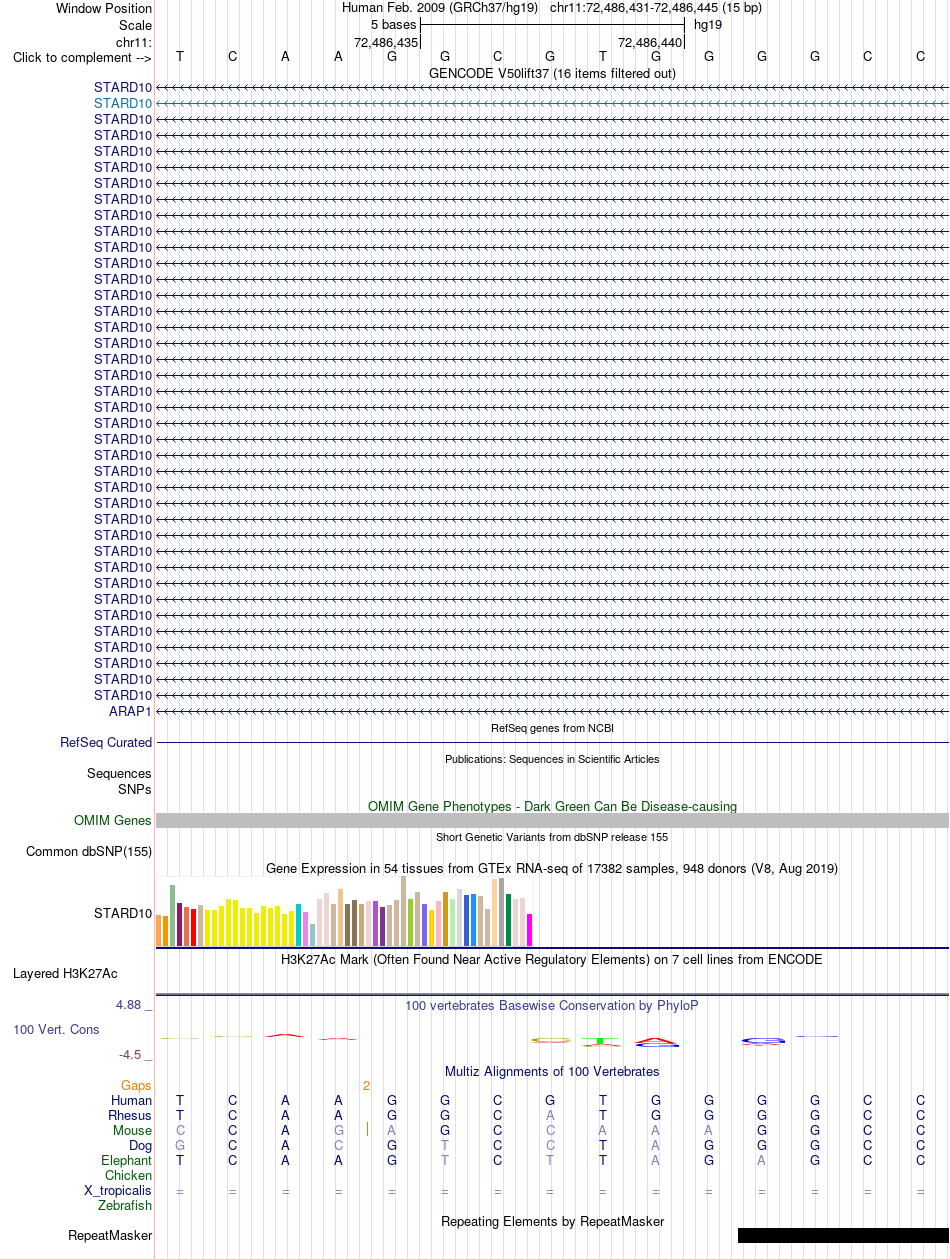Screen dimensions: 950x1259
Task: Click the OMIM Genes track label
Action: click(x=113, y=820)
